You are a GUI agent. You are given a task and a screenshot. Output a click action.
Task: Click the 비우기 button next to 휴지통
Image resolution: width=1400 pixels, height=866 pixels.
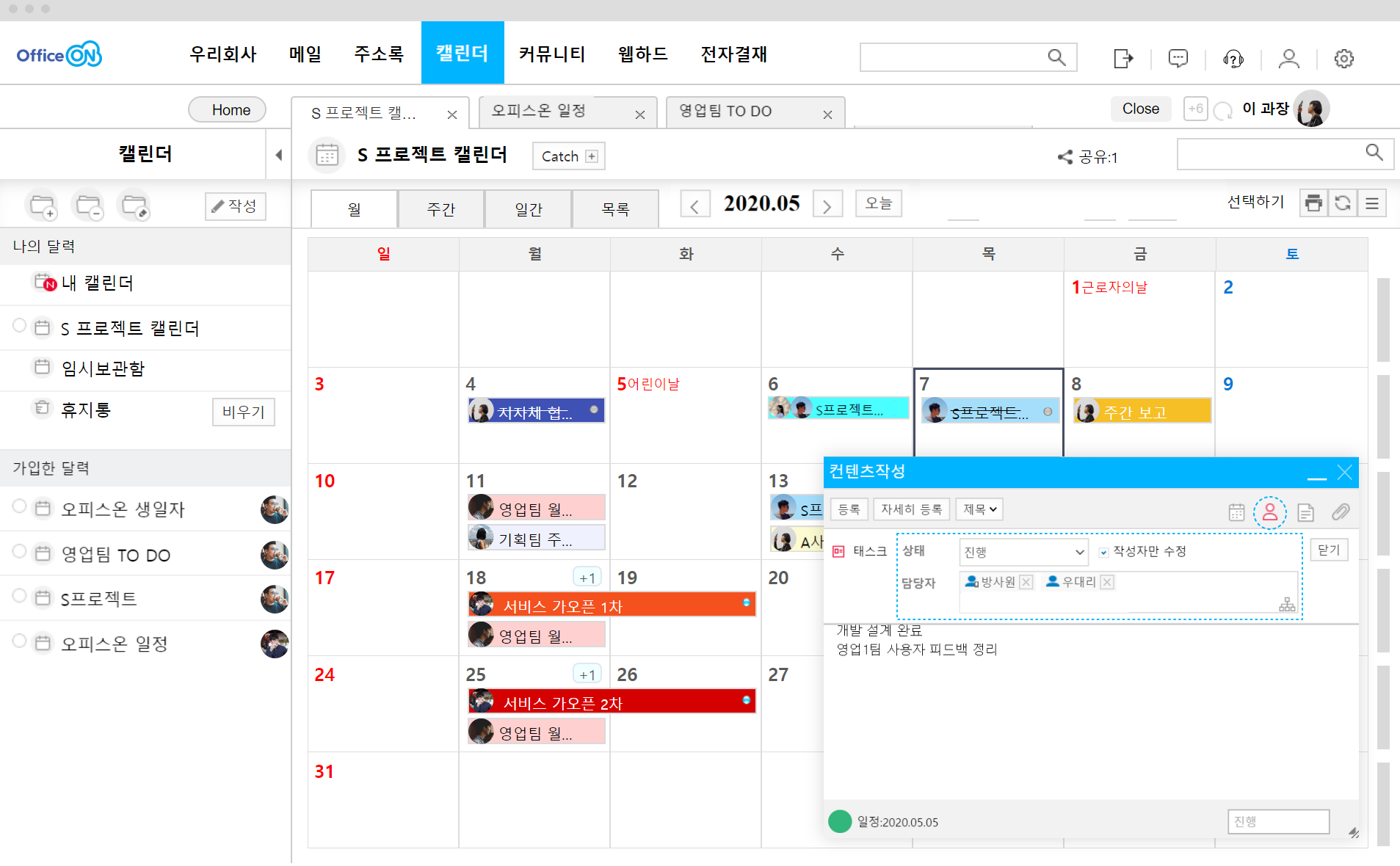(x=243, y=412)
